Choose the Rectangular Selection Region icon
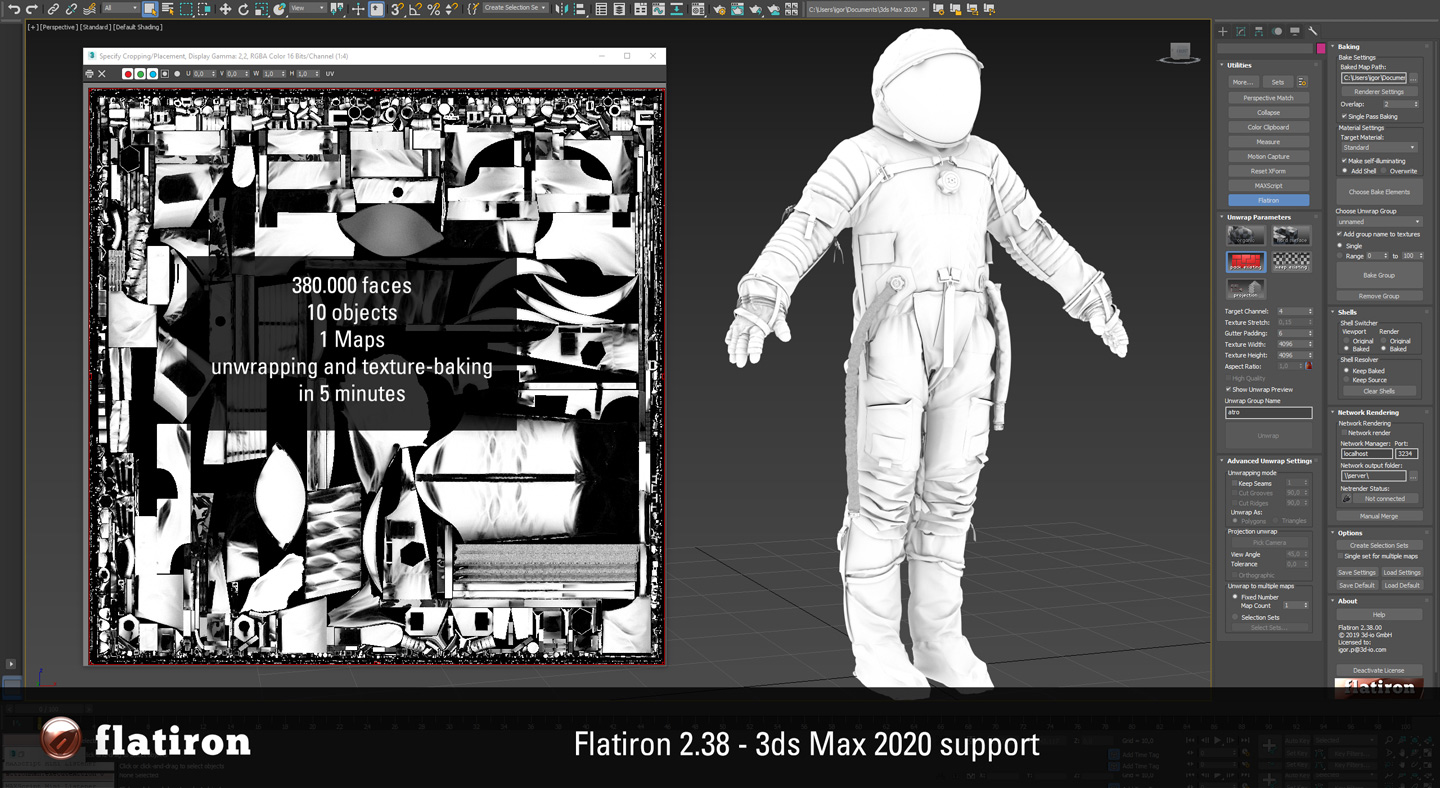The height and width of the screenshot is (788, 1440). point(186,9)
